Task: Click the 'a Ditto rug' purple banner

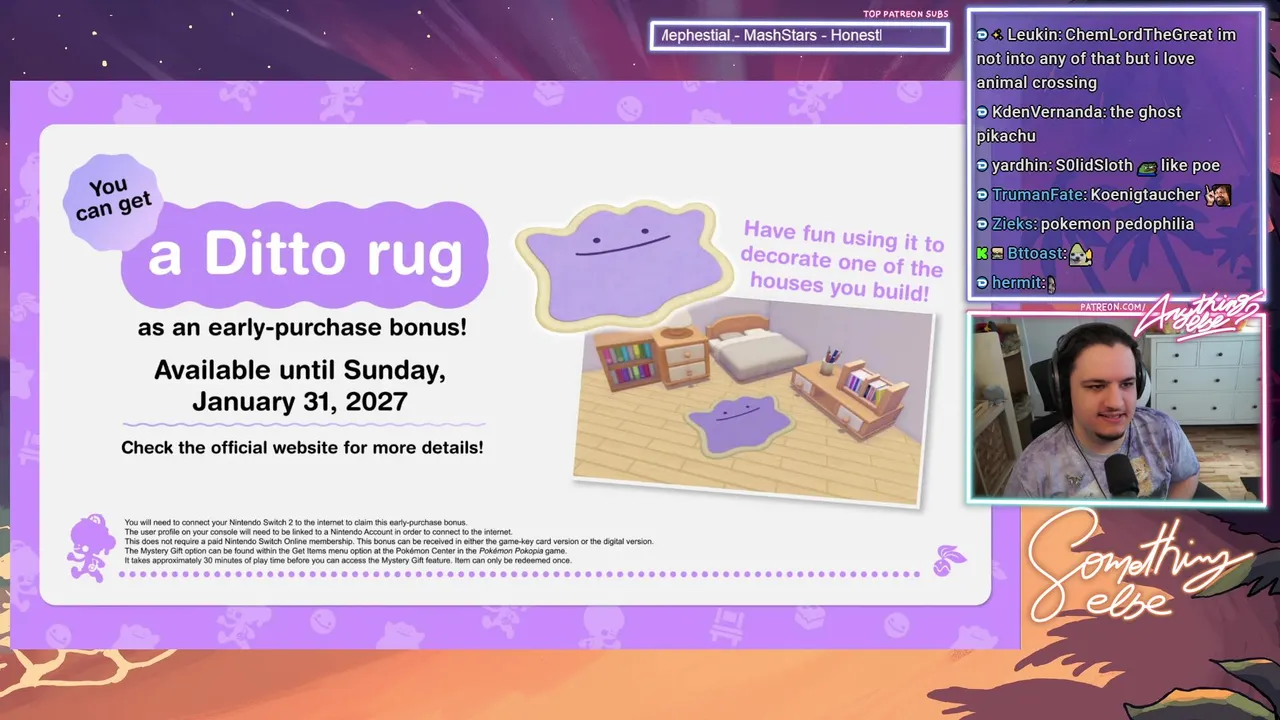Action: [304, 254]
